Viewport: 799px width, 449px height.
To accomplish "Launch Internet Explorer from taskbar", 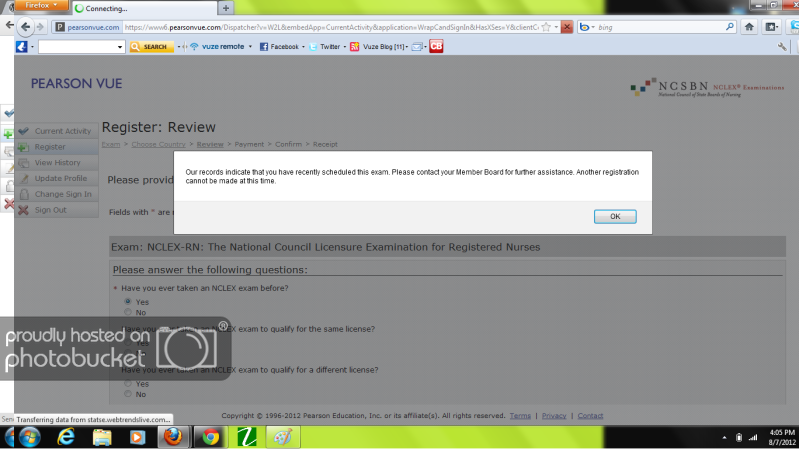I will pyautogui.click(x=66, y=437).
